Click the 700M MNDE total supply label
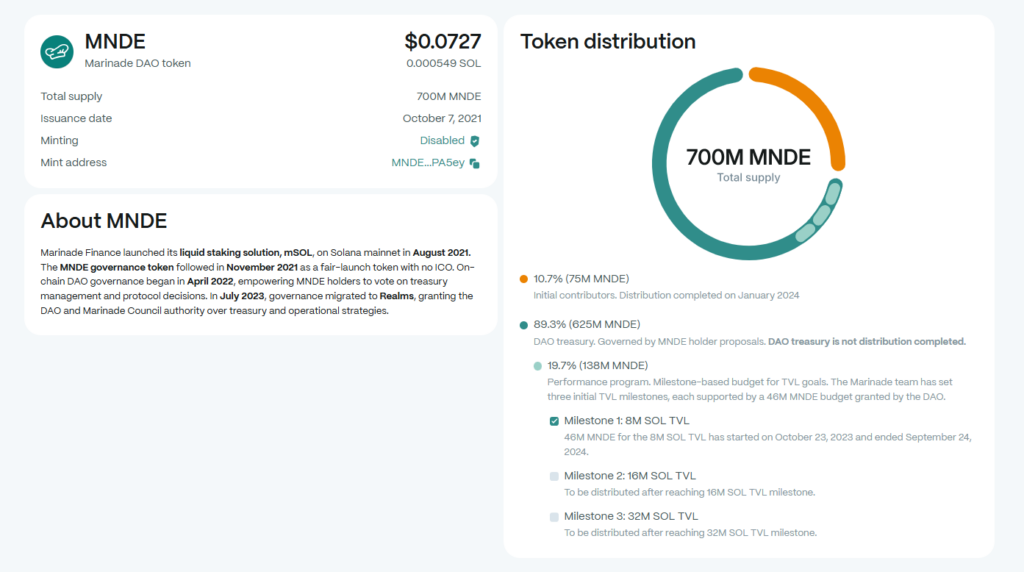This screenshot has width=1024, height=572. tap(748, 158)
